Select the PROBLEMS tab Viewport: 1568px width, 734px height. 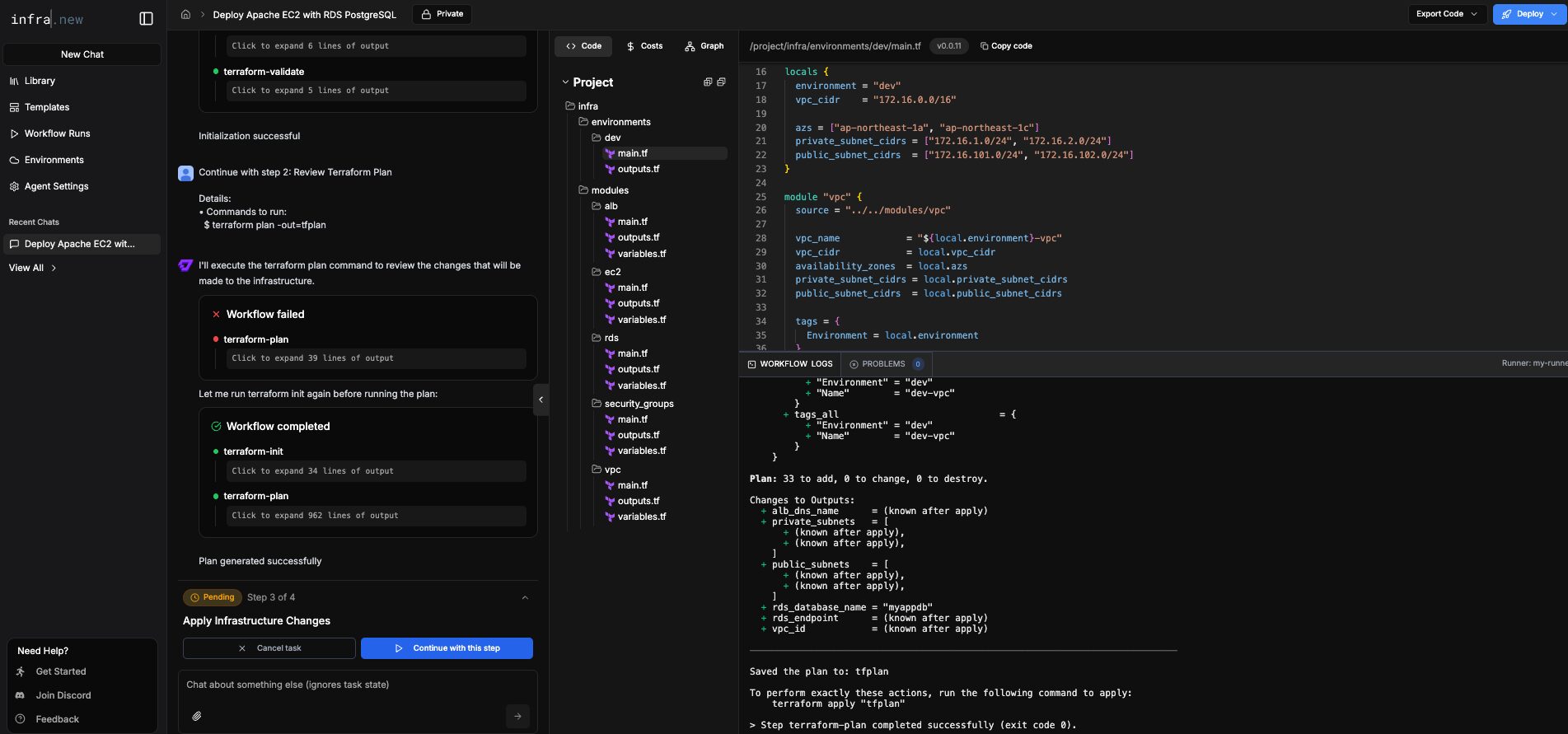point(887,364)
